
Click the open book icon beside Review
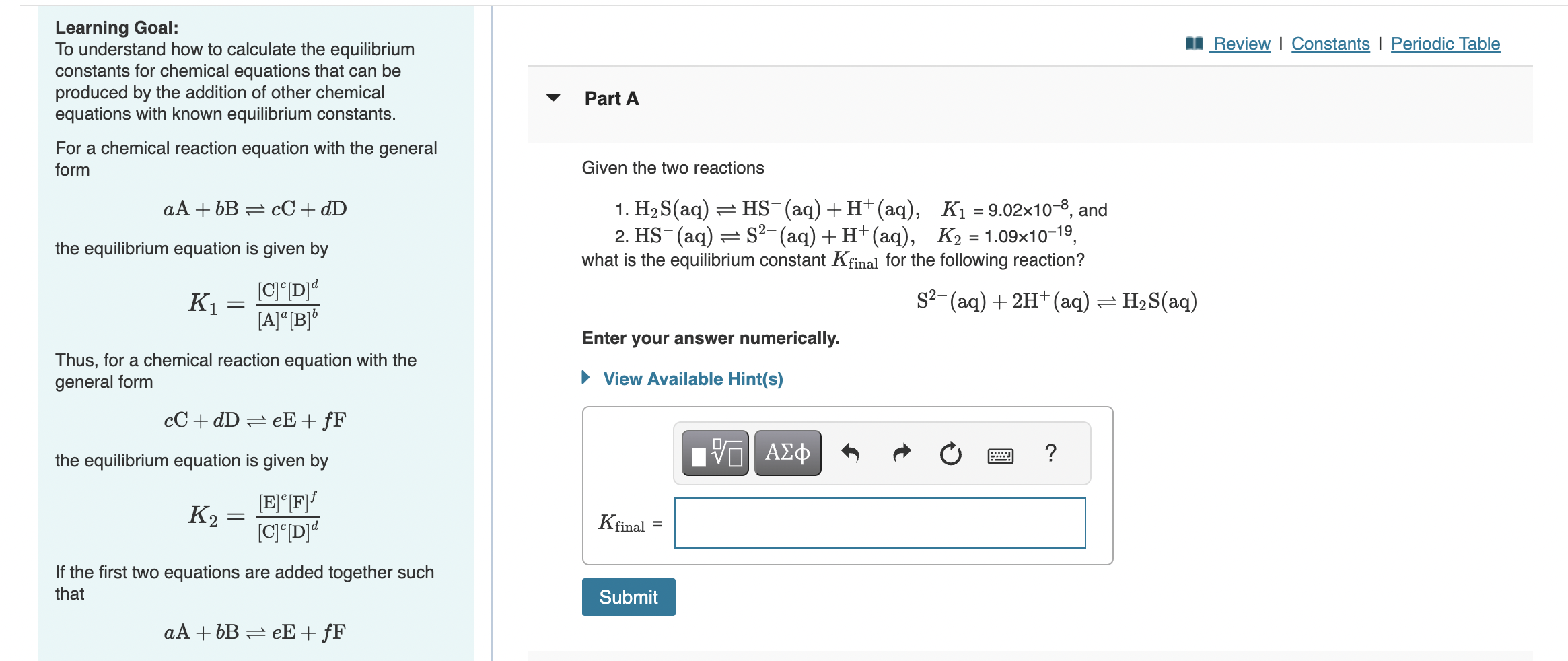click(x=1194, y=42)
